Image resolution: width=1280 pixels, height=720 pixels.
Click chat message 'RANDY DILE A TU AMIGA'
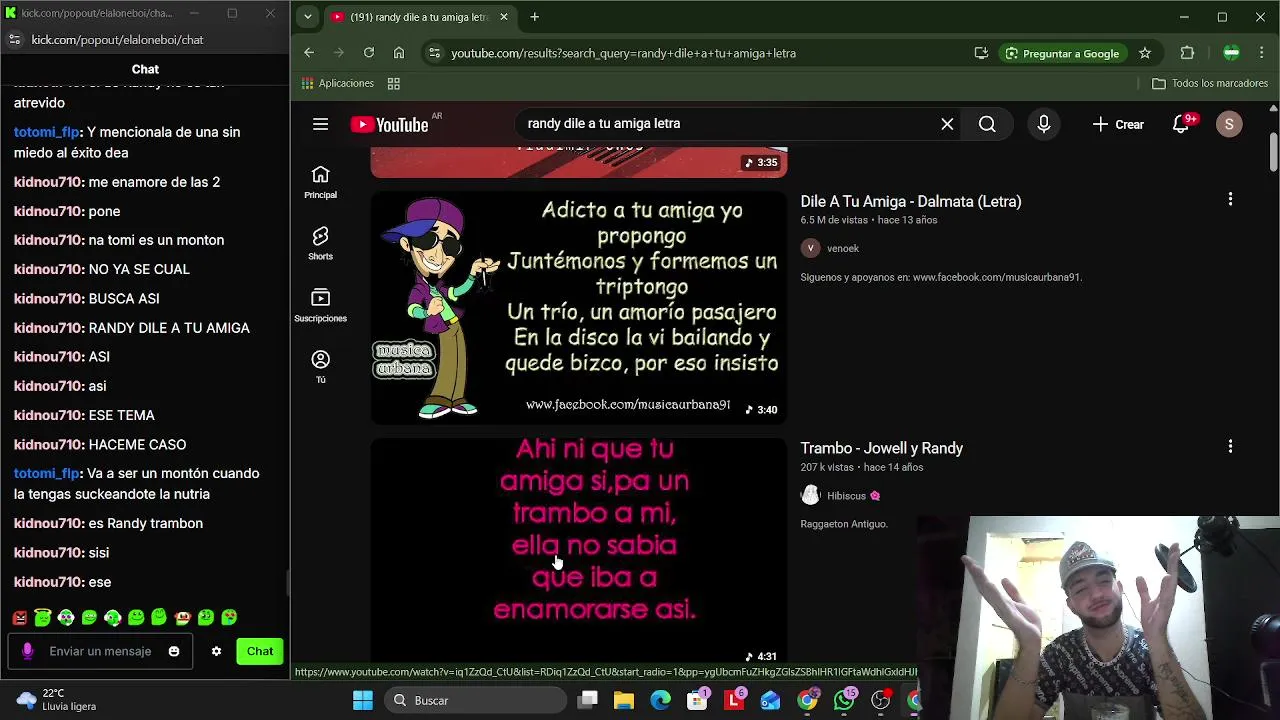point(169,328)
